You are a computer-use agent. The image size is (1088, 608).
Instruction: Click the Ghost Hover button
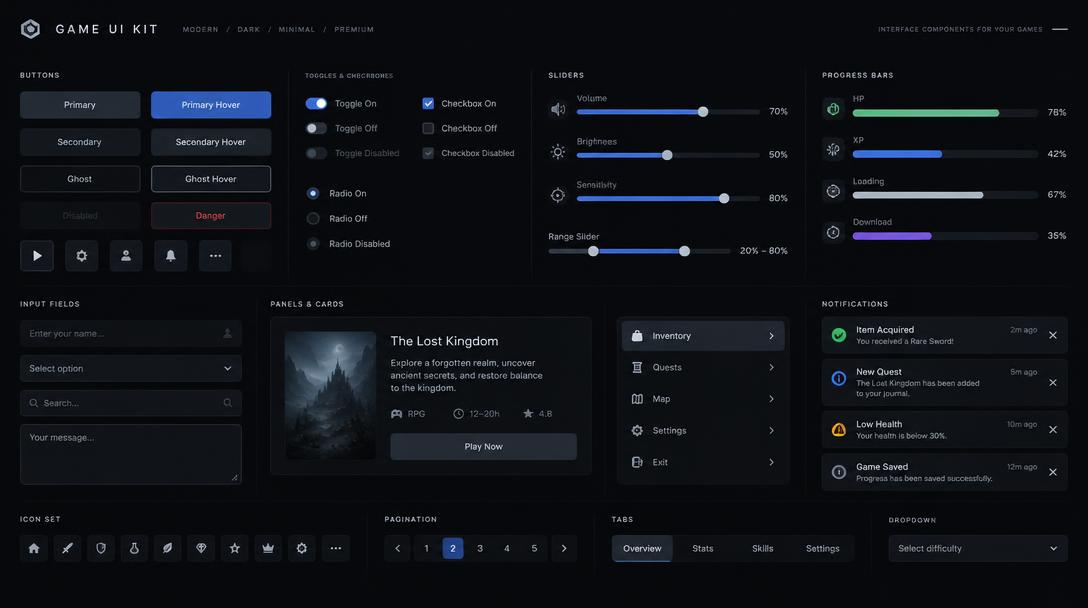tap(211, 179)
